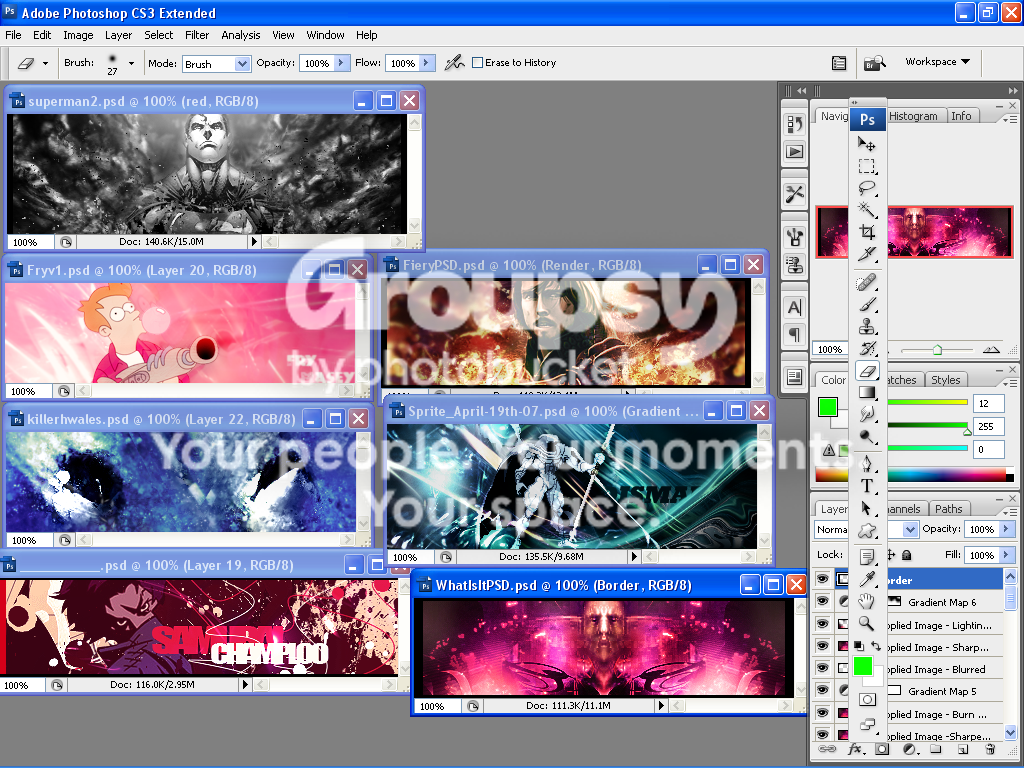Open the Filter menu

(197, 35)
